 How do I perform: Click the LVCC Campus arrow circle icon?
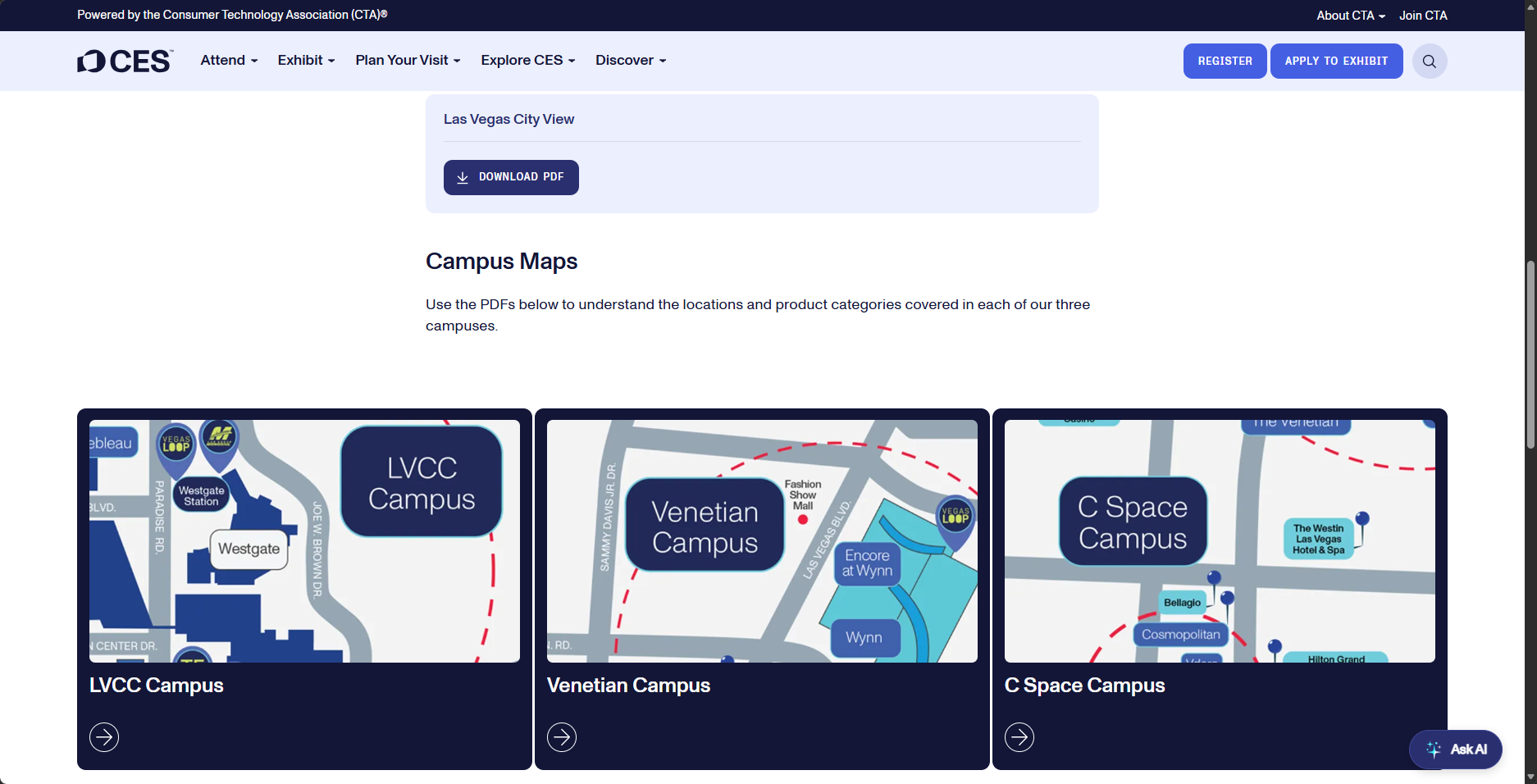pos(104,737)
